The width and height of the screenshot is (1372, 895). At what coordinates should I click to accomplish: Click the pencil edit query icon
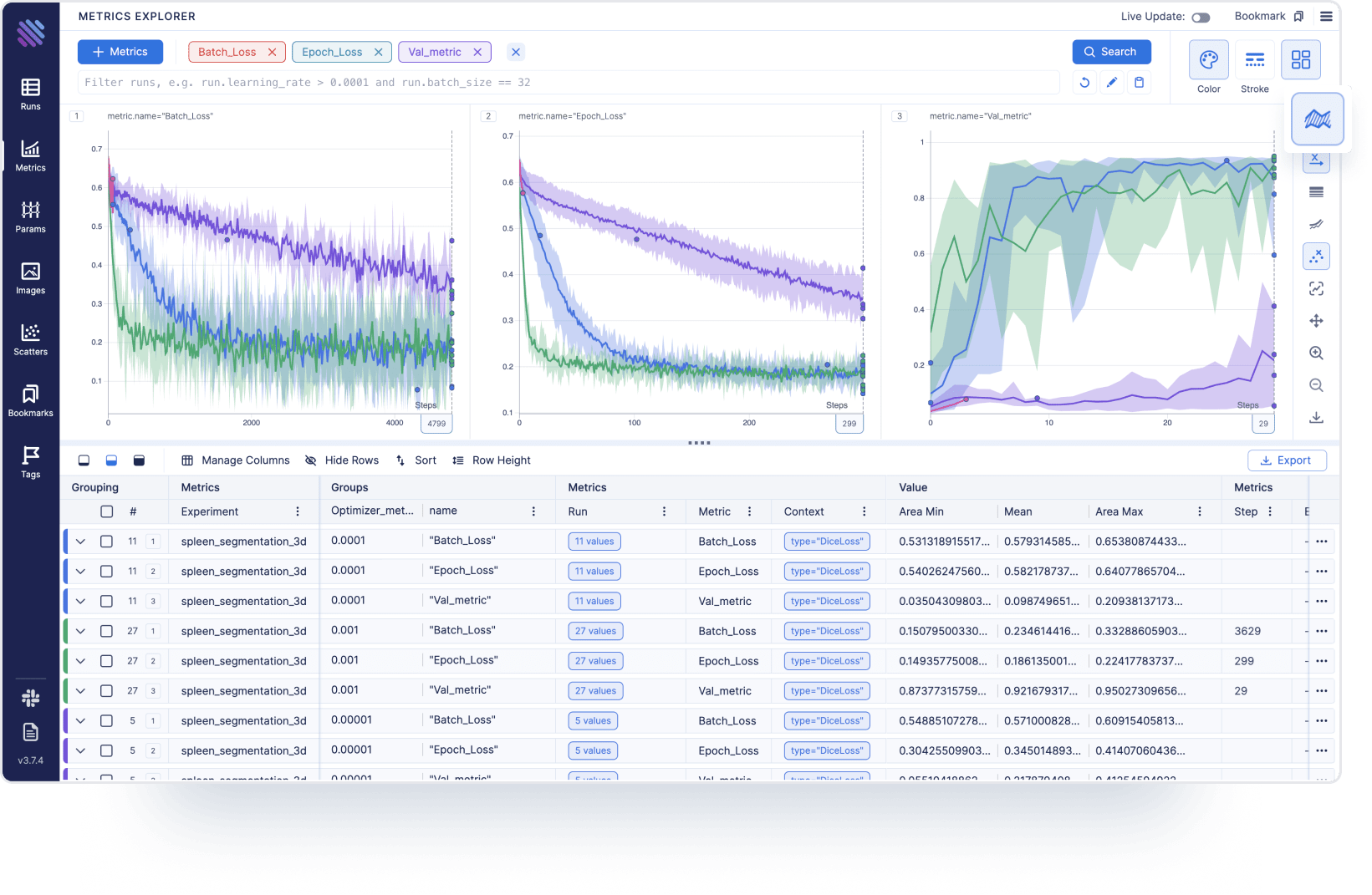tap(1112, 82)
